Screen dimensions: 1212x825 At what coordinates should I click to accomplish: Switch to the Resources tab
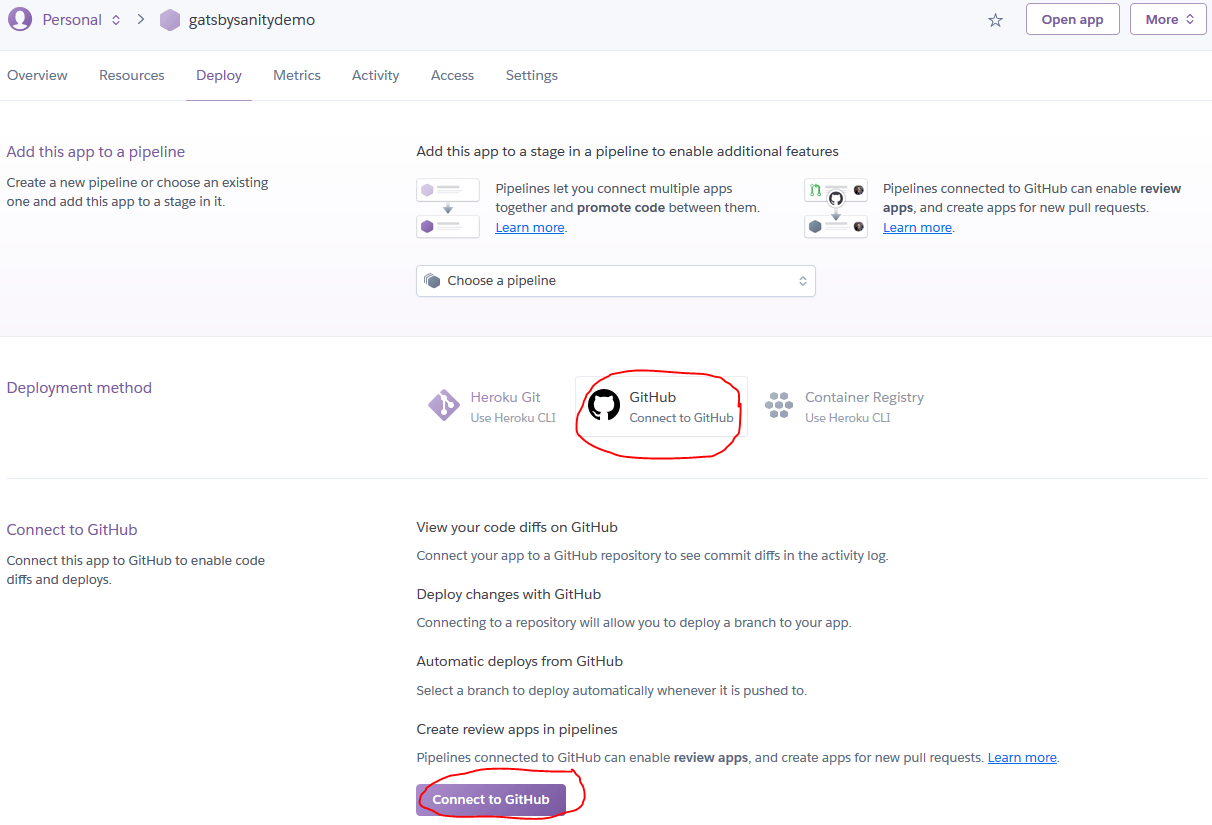132,75
